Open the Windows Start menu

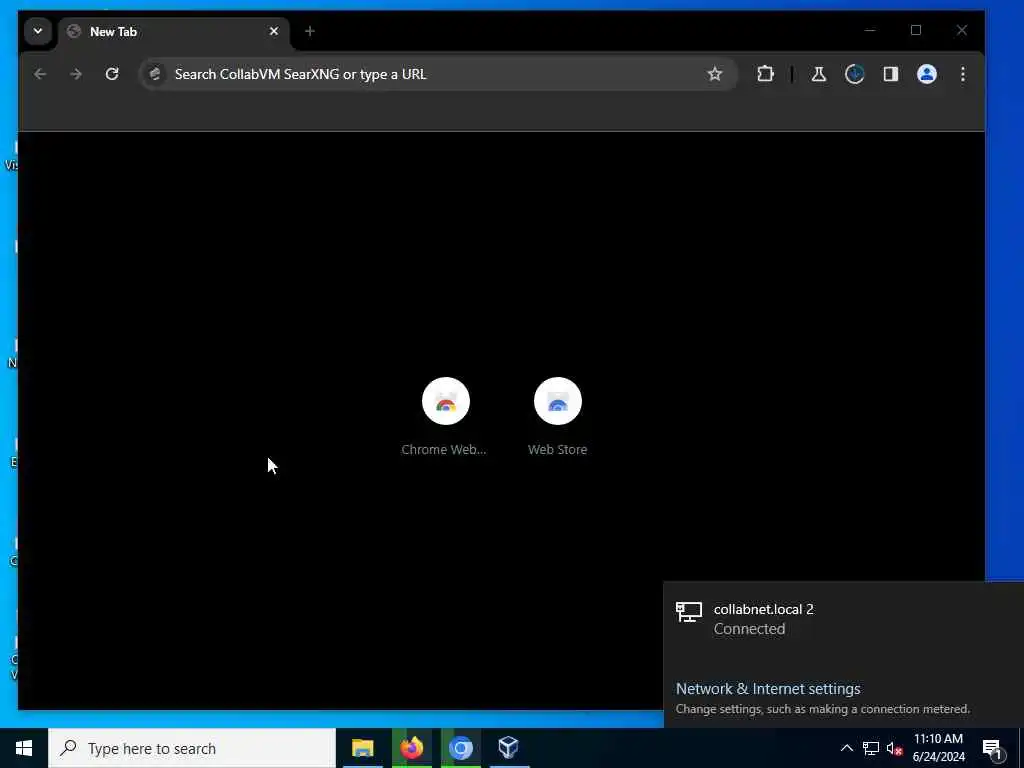coord(24,748)
